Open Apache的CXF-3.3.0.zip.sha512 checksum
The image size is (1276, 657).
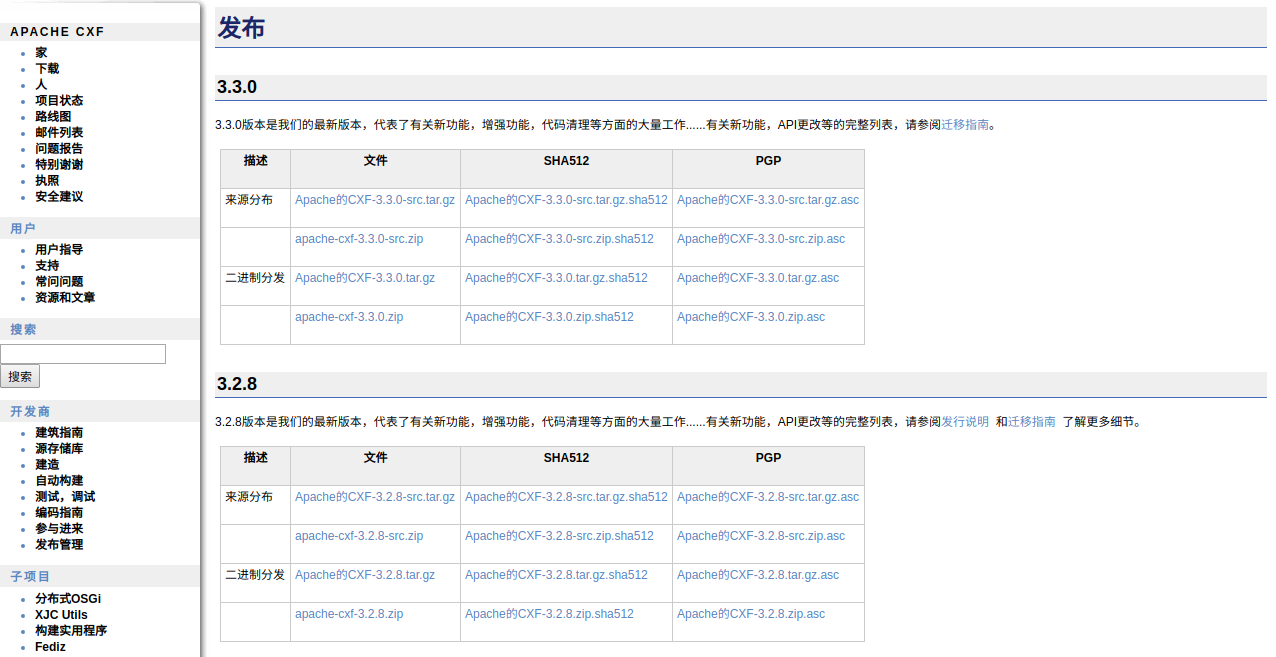[549, 317]
